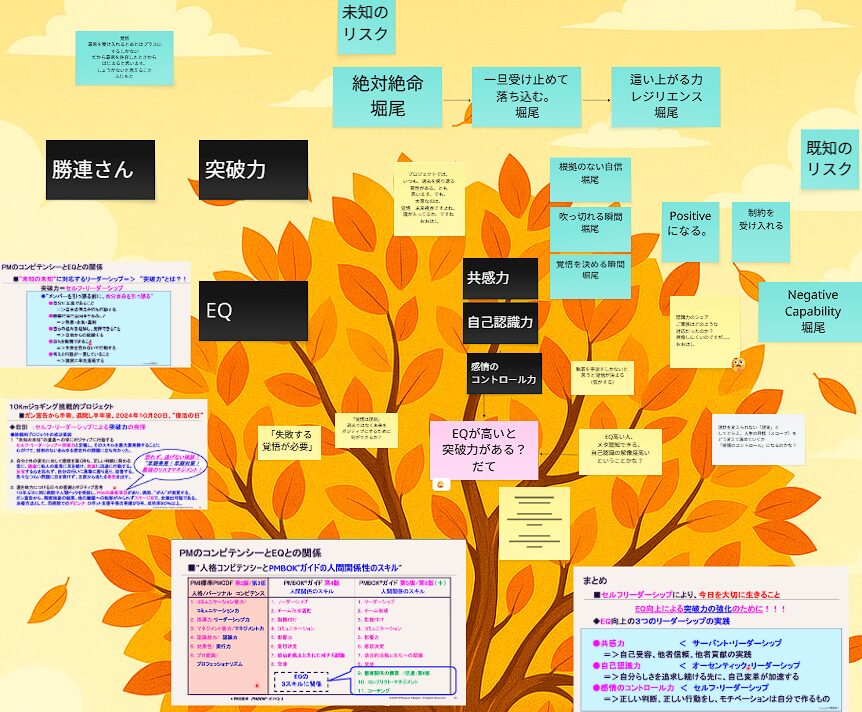862x712 pixels.
Task: Select the Negative Capability sticky note
Action: (x=811, y=311)
